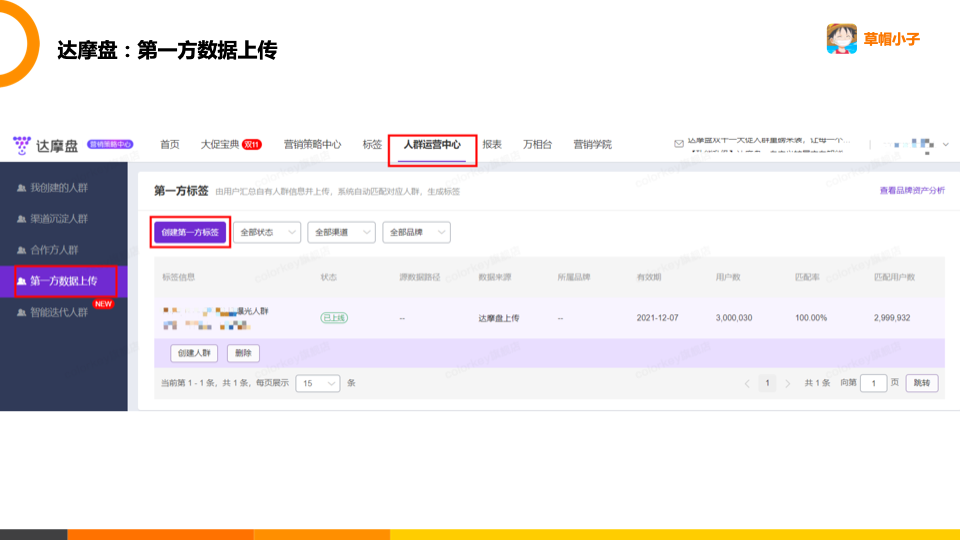Click the 源数据路径 column header
960x540 pixels.
[x=420, y=277]
